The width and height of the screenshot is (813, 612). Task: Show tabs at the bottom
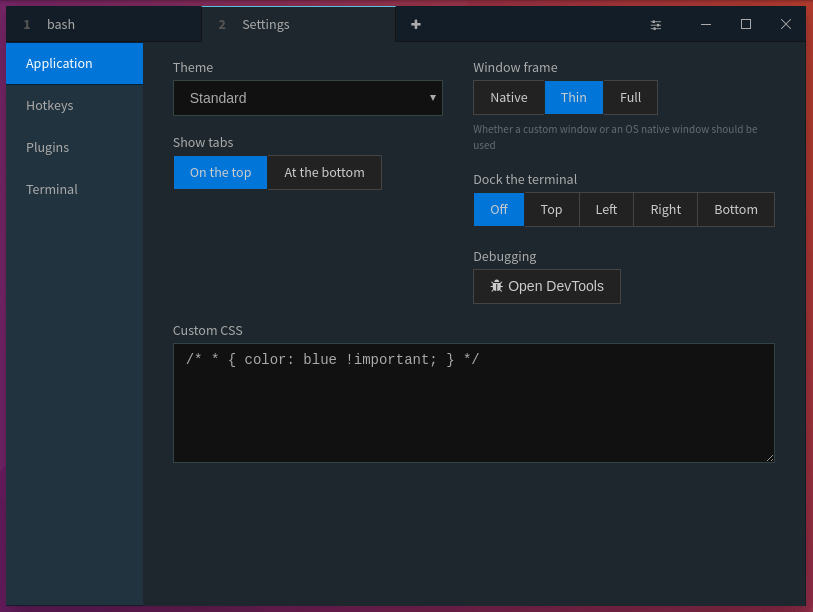pos(324,172)
